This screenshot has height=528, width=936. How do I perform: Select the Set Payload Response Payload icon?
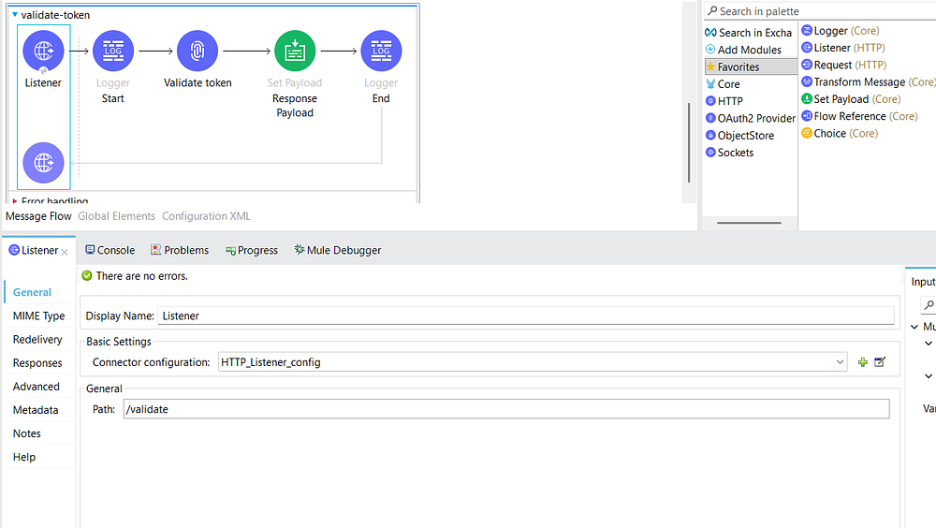(x=294, y=51)
